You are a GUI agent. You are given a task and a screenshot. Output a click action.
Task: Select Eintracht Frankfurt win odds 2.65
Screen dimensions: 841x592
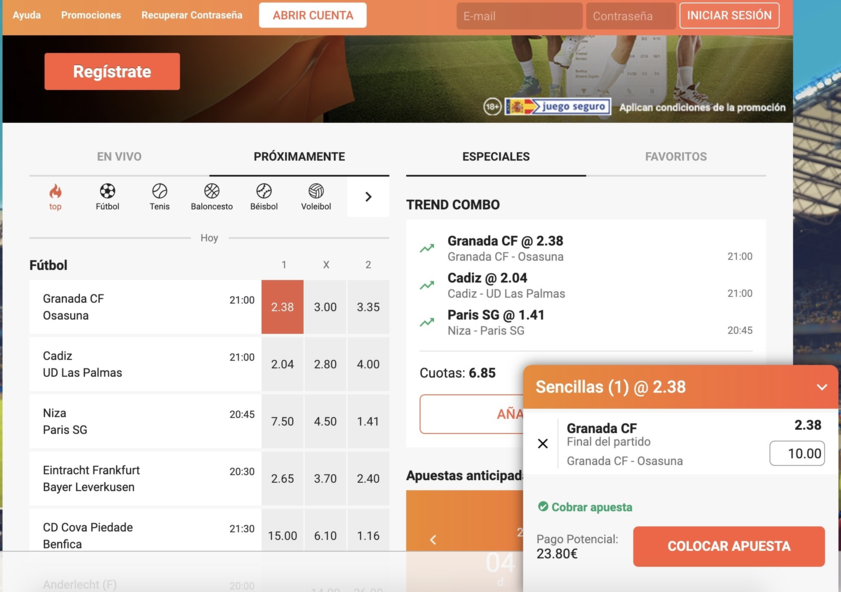click(283, 478)
